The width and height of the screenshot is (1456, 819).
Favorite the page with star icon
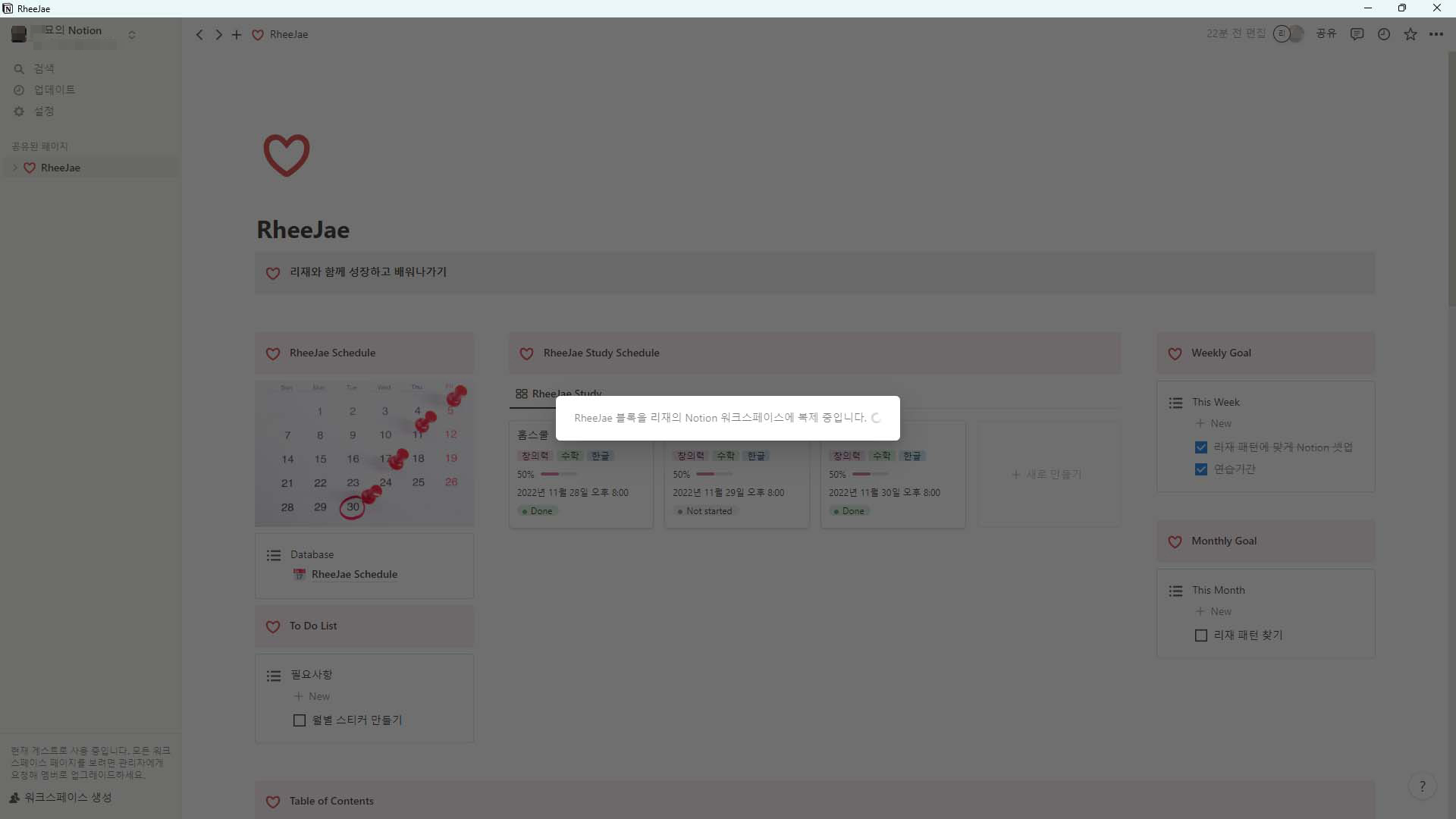[1410, 34]
